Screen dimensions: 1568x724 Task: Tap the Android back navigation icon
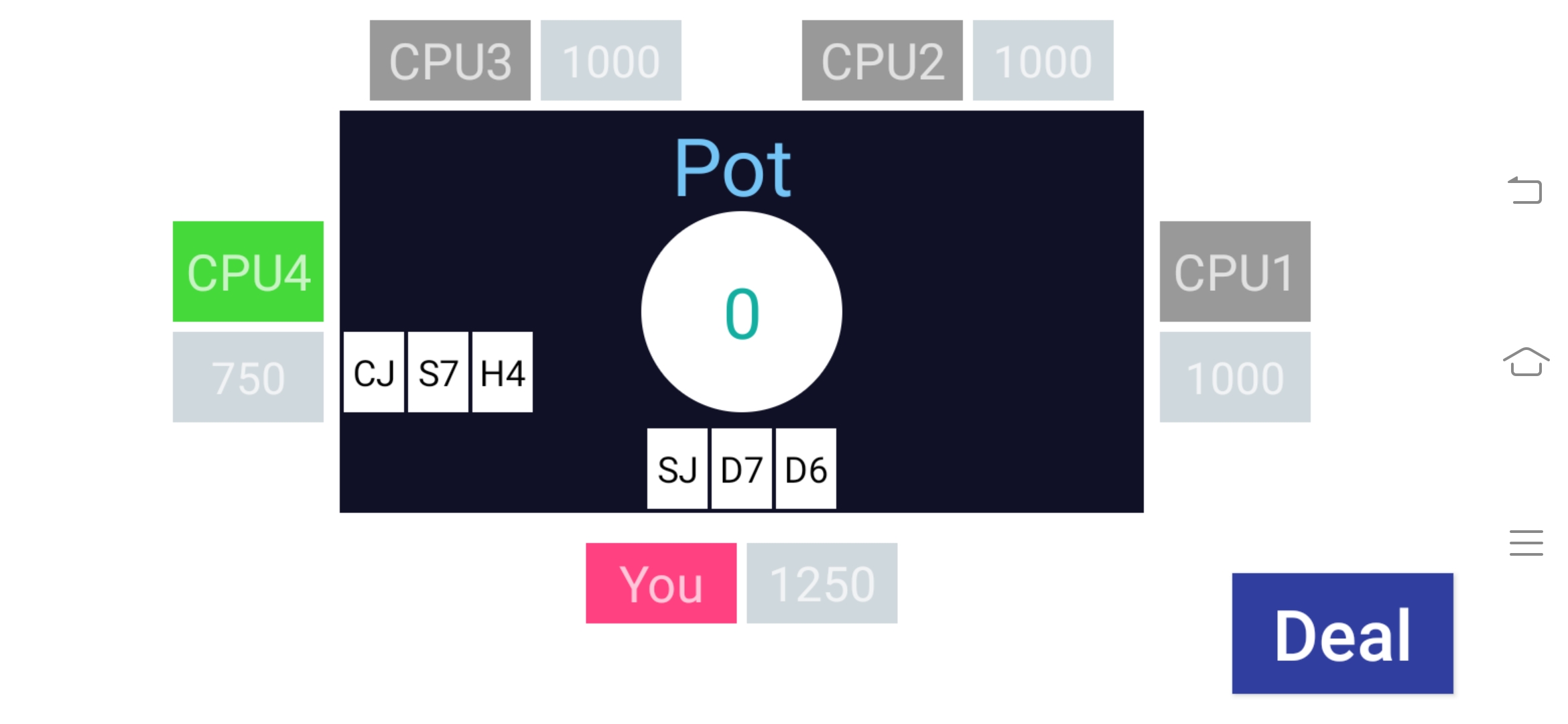(1525, 190)
